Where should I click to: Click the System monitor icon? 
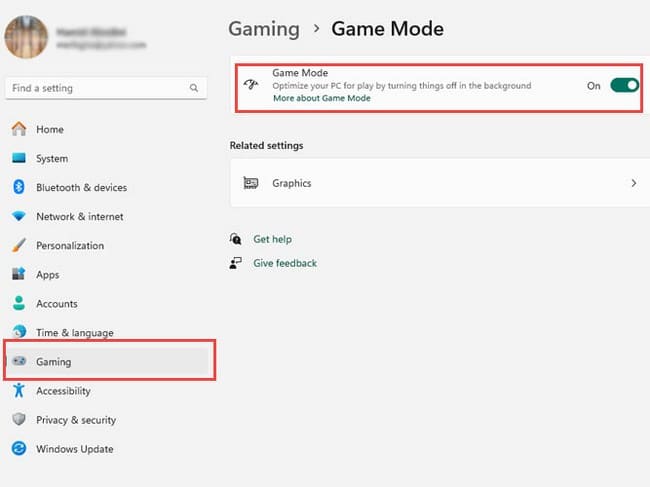[18, 158]
